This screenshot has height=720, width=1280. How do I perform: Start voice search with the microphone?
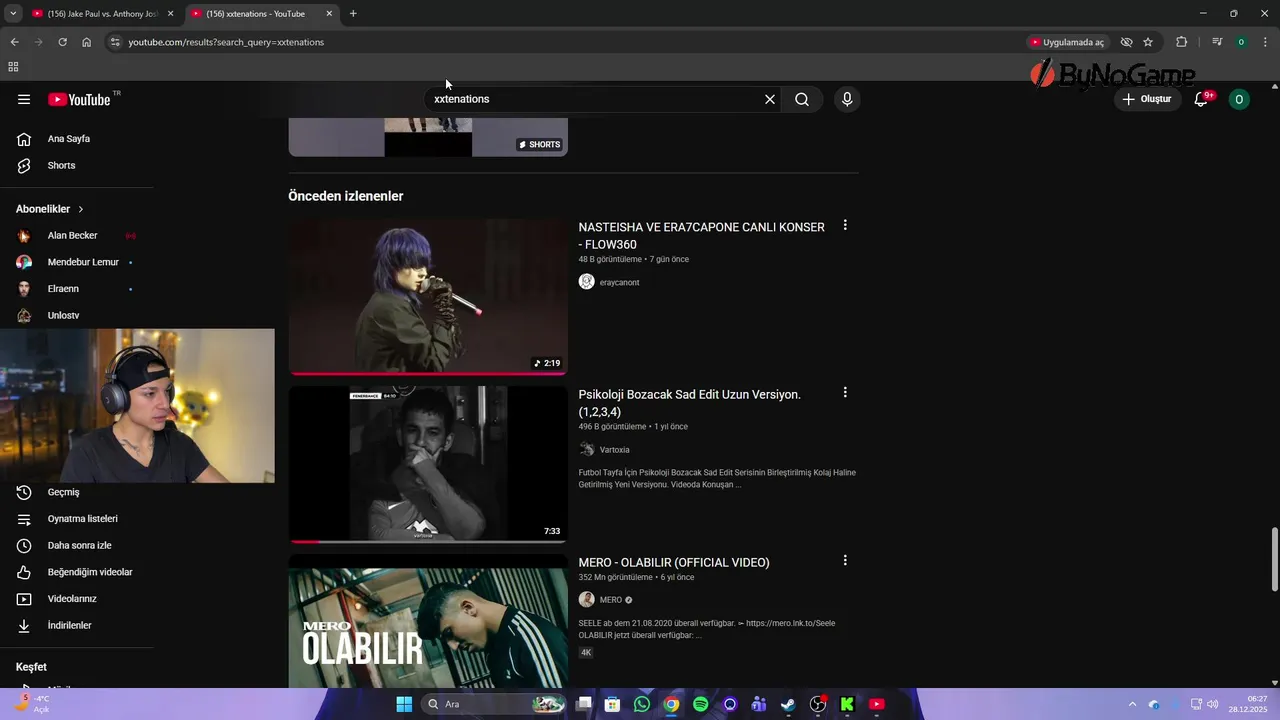pyautogui.click(x=847, y=99)
